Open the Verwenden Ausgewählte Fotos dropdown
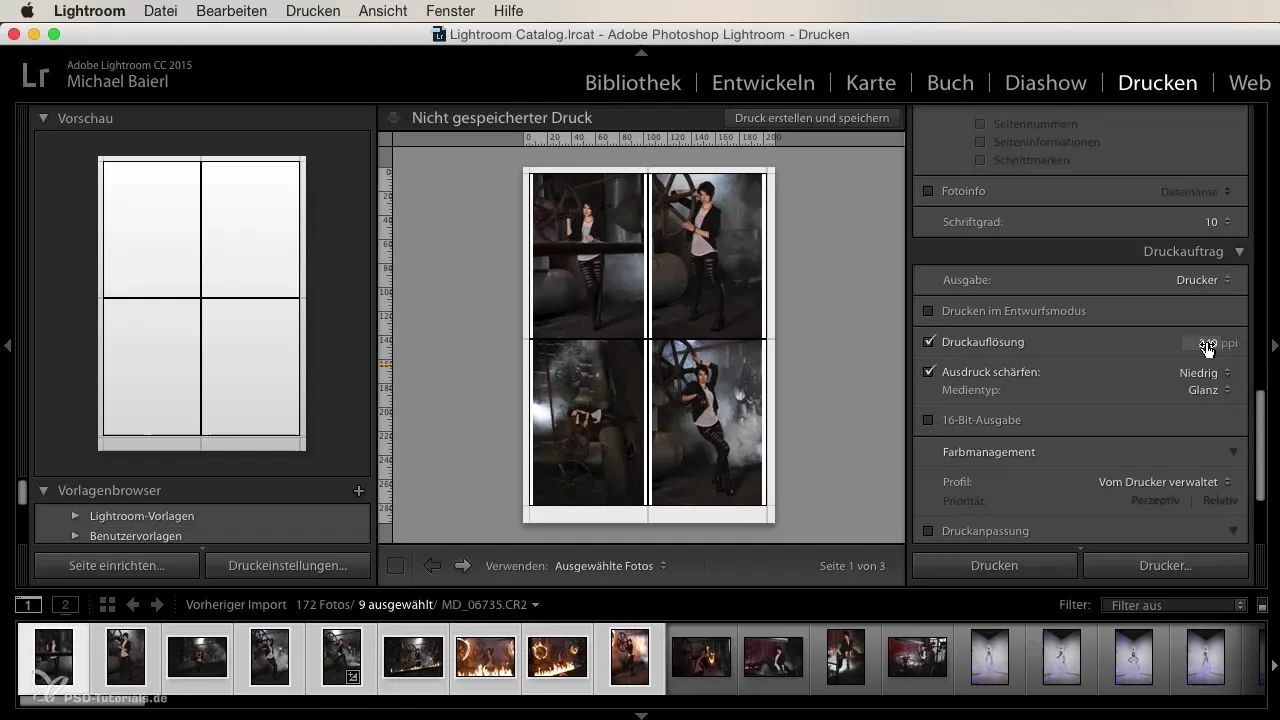 pos(611,566)
